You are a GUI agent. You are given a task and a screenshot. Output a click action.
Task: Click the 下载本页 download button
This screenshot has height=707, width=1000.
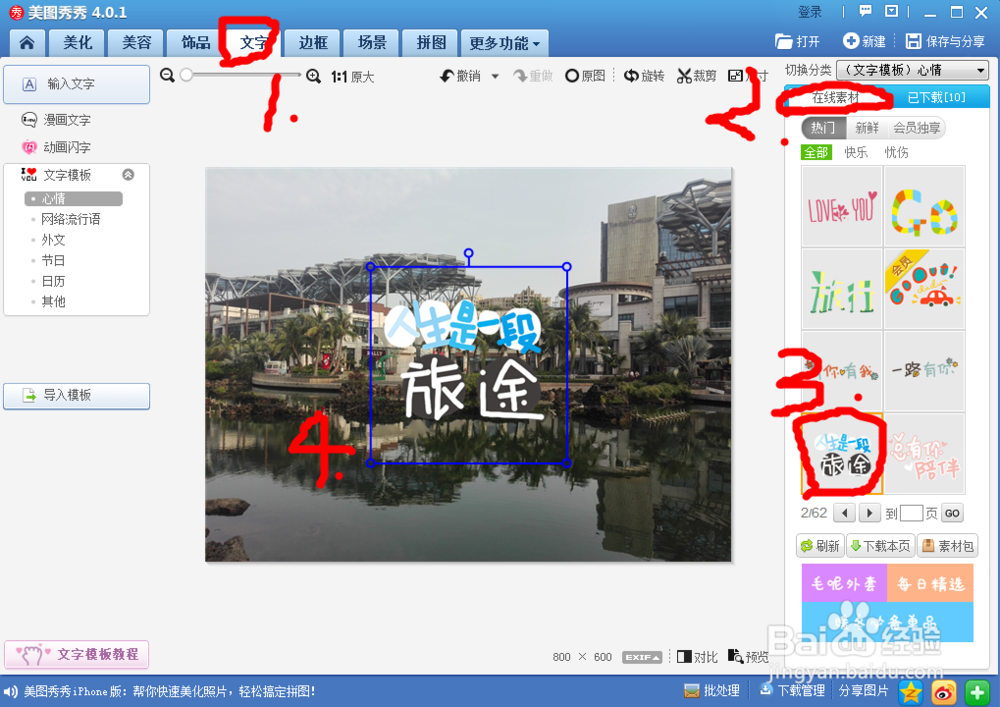coord(879,545)
